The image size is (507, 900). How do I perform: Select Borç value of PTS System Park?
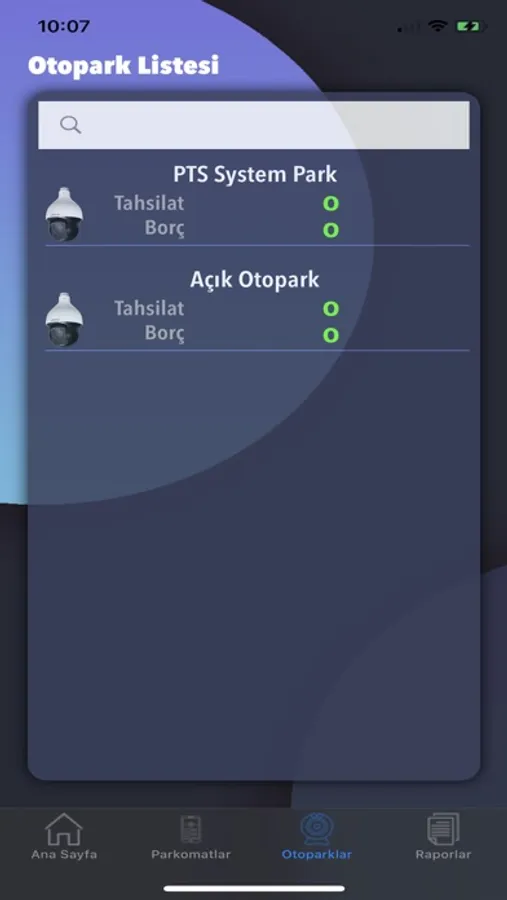[x=331, y=230]
